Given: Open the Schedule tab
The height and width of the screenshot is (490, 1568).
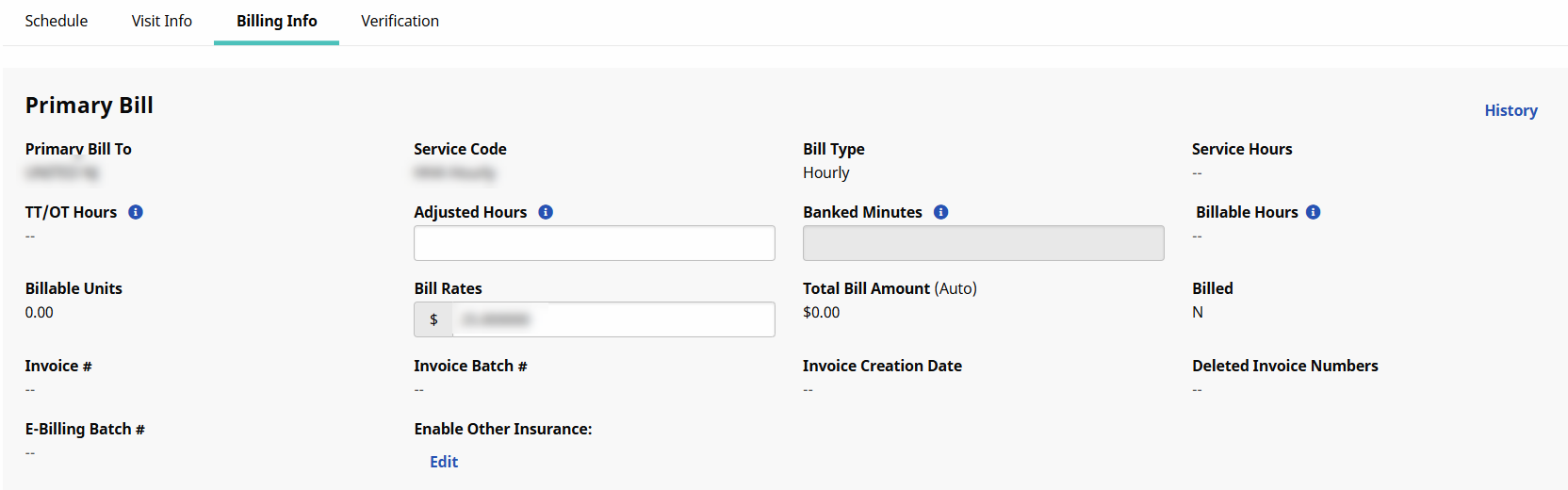Looking at the screenshot, I should point(57,21).
